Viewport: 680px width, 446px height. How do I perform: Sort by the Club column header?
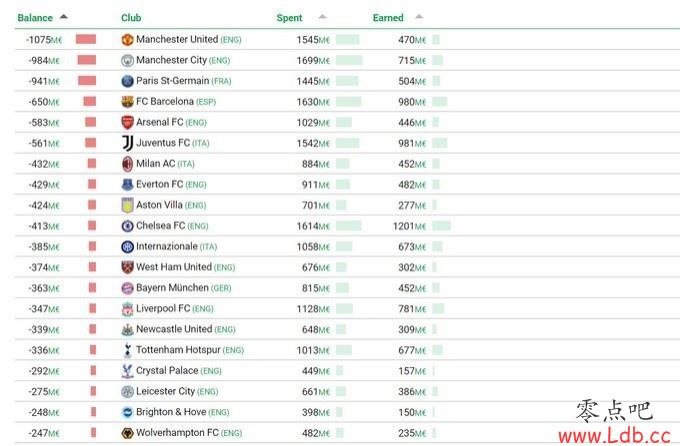(x=131, y=18)
